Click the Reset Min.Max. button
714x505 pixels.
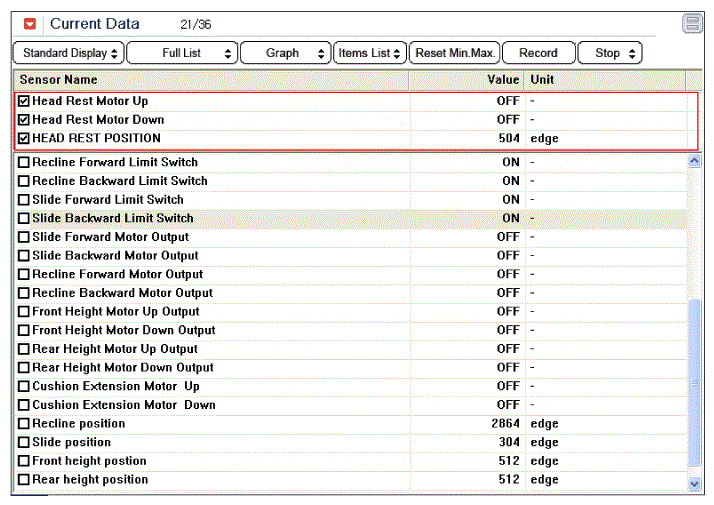[x=454, y=53]
